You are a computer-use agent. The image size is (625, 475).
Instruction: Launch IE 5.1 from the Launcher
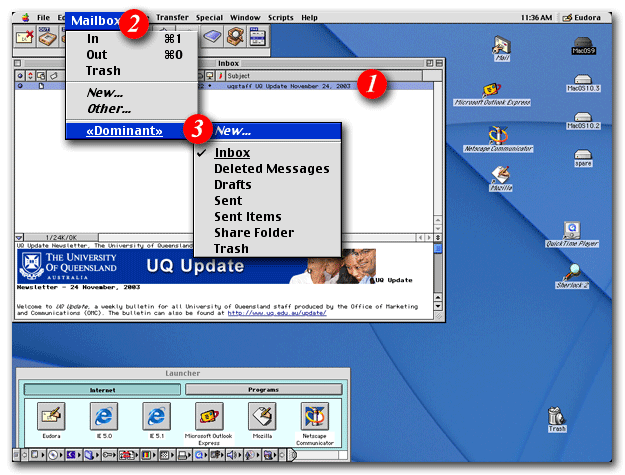[154, 415]
